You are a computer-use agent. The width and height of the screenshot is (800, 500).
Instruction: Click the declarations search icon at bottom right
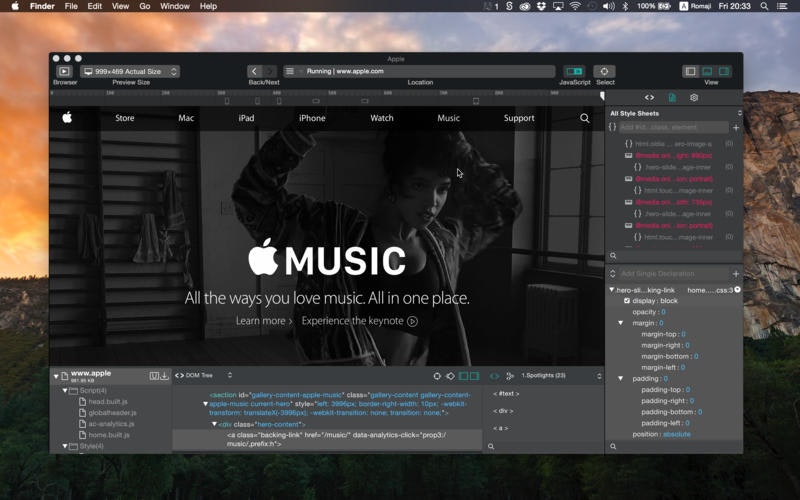click(613, 446)
